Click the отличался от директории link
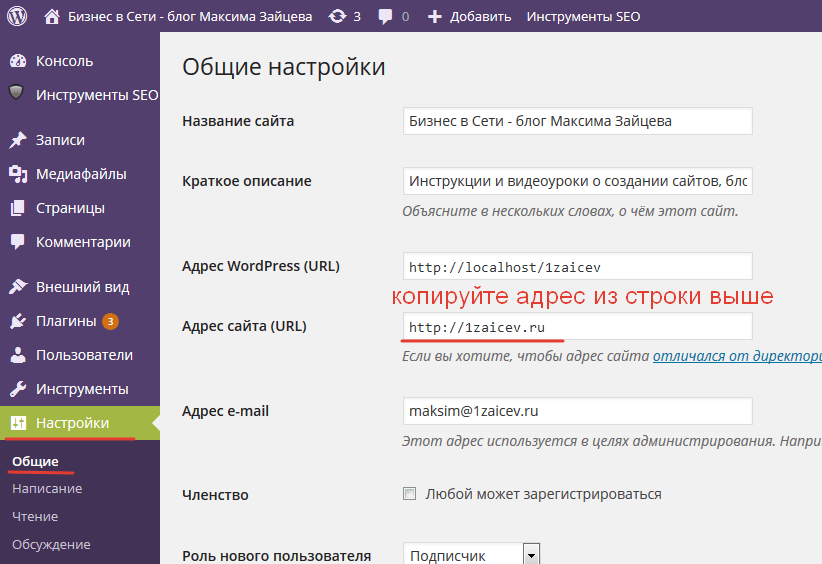Viewport: 822px width, 564px height. pyautogui.click(x=736, y=356)
